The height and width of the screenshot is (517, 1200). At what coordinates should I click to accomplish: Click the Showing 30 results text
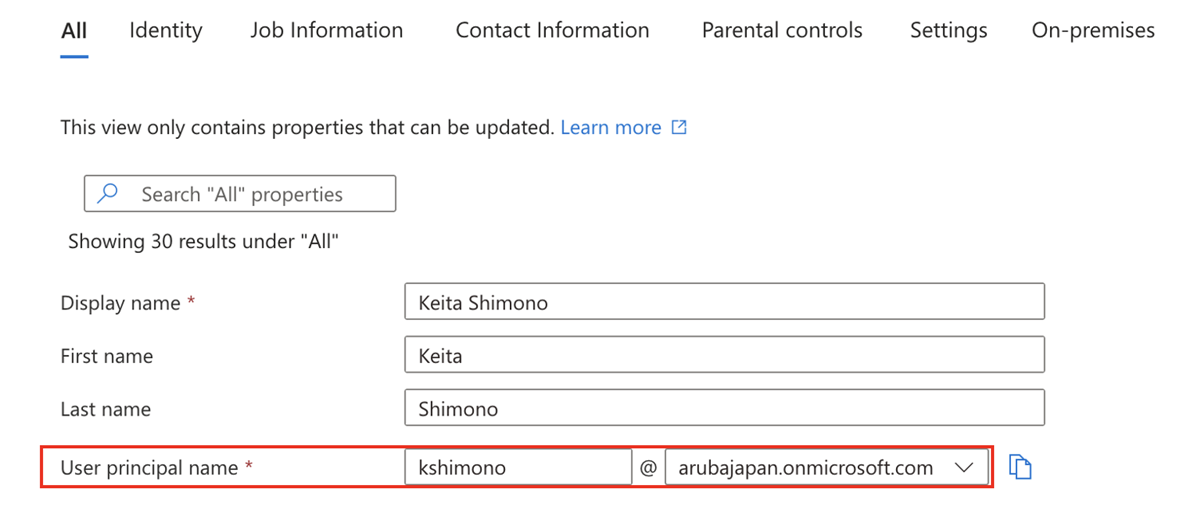point(203,241)
